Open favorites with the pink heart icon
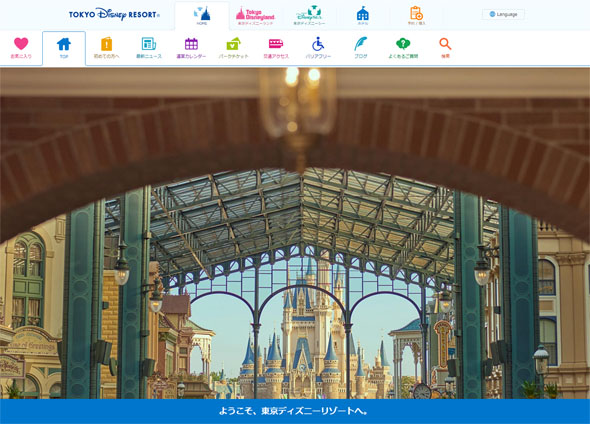Screen dimensions: 590x424 pyautogui.click(x=21, y=48)
